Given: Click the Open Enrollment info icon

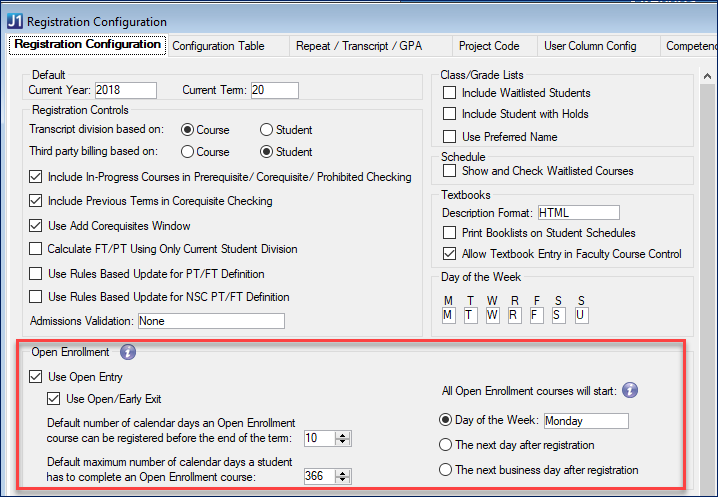Looking at the screenshot, I should point(127,352).
